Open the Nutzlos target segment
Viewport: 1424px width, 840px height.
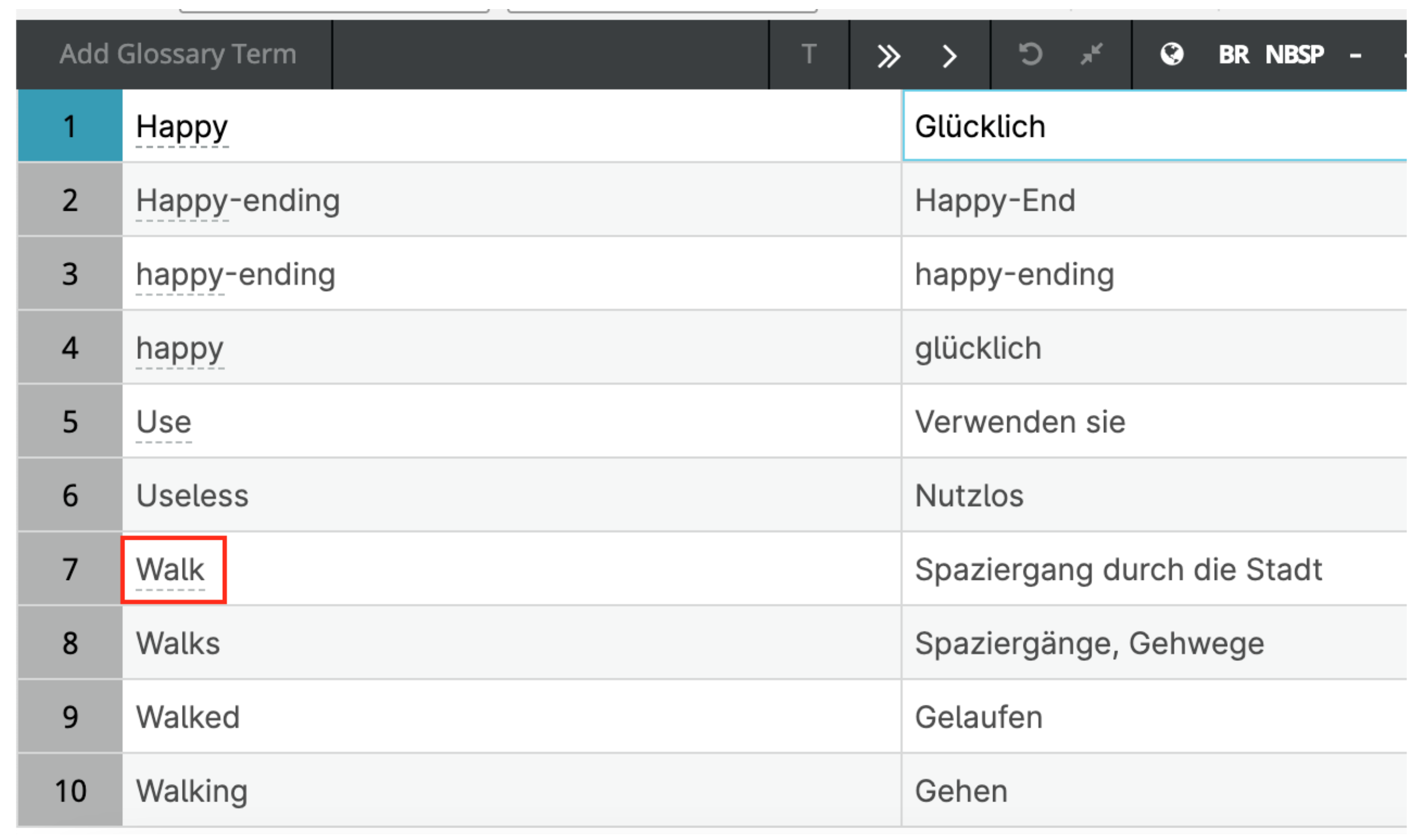(x=969, y=496)
